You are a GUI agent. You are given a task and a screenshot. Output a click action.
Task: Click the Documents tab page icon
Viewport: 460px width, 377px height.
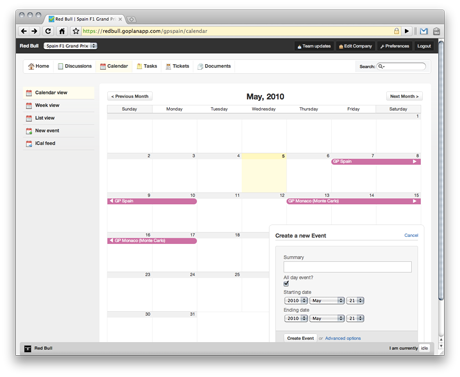pyautogui.click(x=200, y=66)
